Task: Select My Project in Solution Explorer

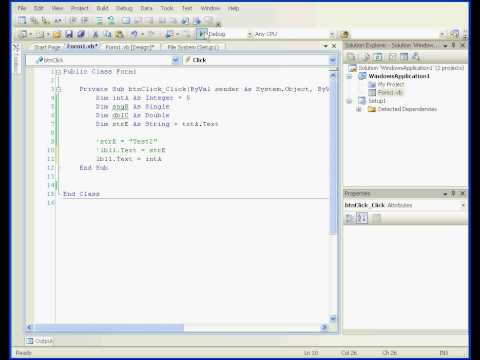Action: tap(391, 84)
